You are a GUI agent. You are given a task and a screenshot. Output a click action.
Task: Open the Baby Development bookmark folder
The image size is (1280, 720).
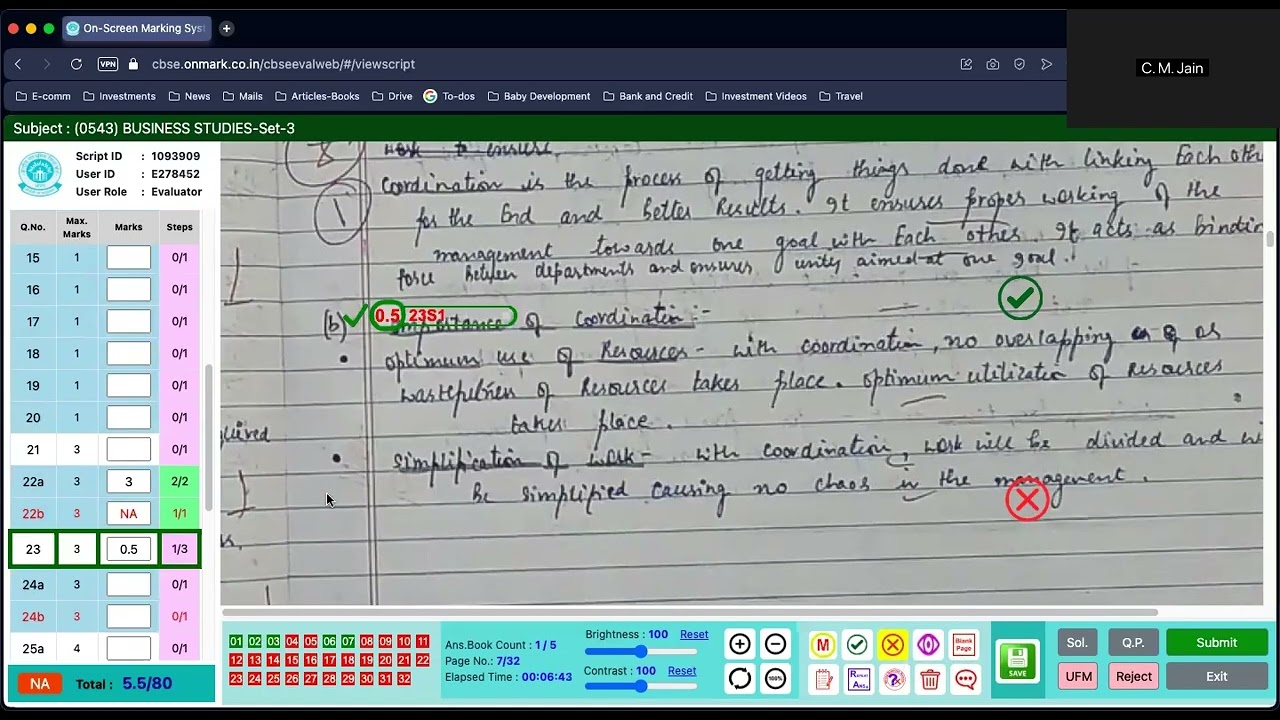[x=539, y=96]
